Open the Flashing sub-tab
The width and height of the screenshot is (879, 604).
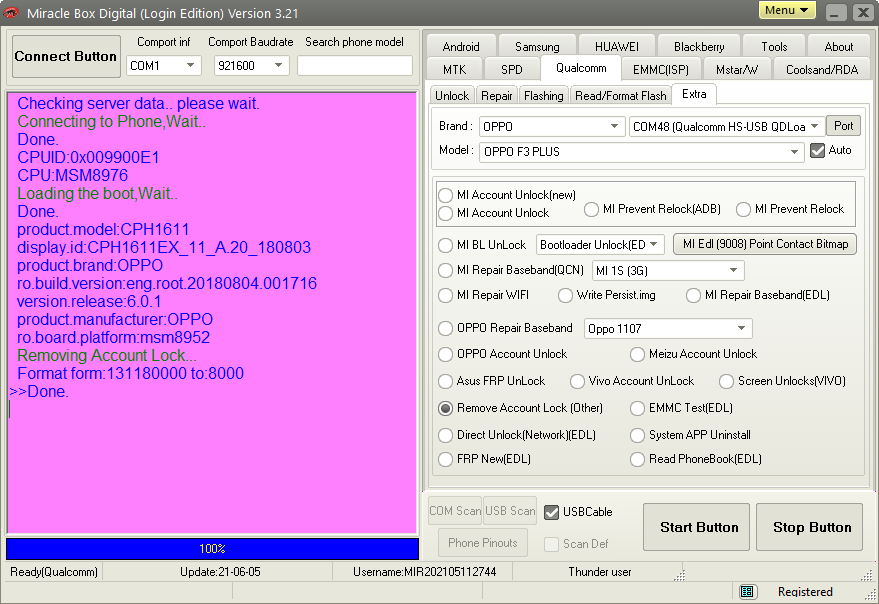coord(544,96)
